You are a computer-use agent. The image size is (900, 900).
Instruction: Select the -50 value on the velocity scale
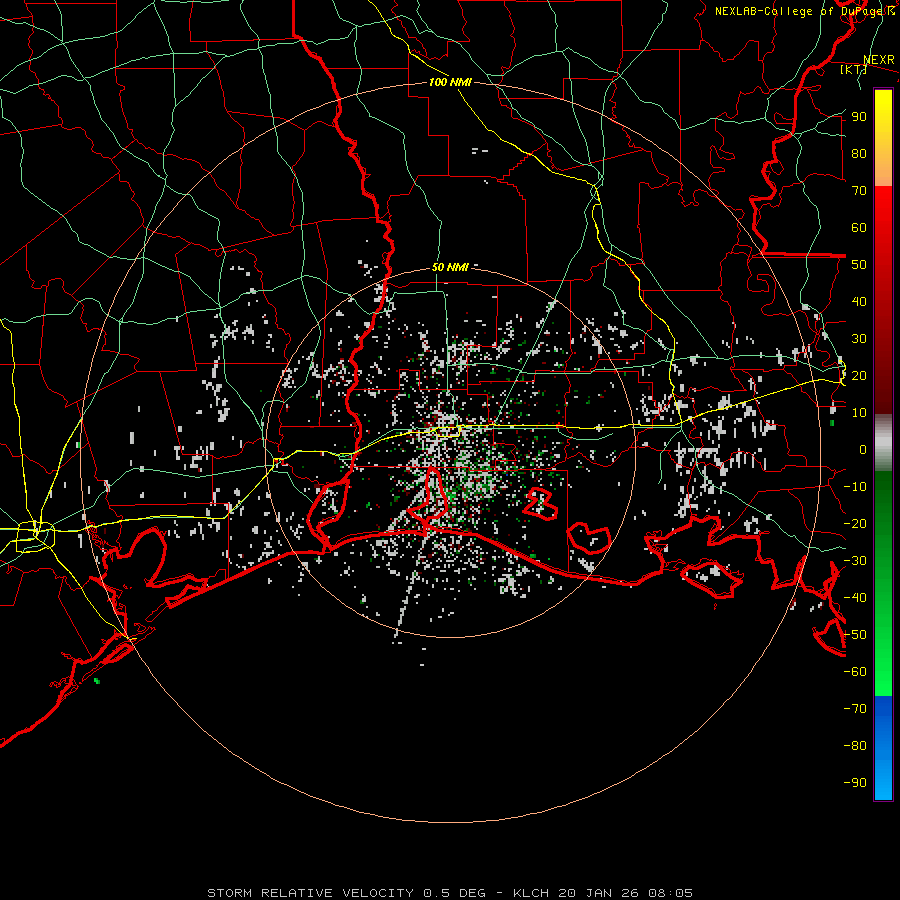pos(855,635)
